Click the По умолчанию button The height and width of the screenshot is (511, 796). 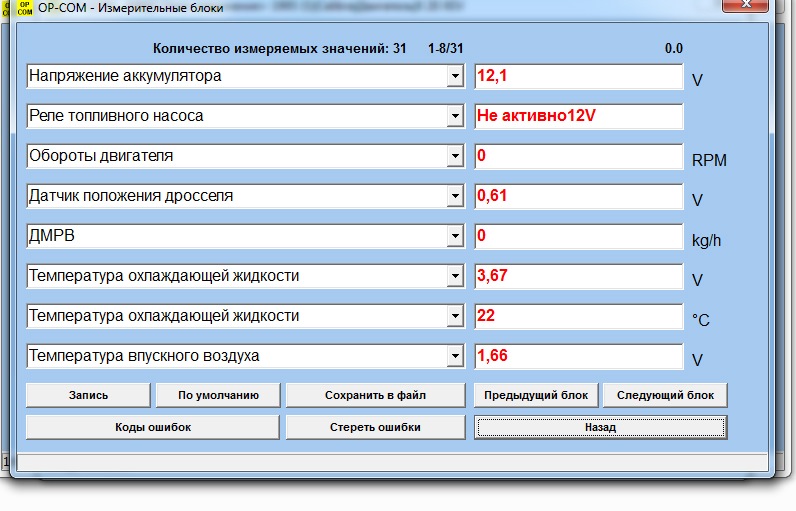(x=218, y=395)
